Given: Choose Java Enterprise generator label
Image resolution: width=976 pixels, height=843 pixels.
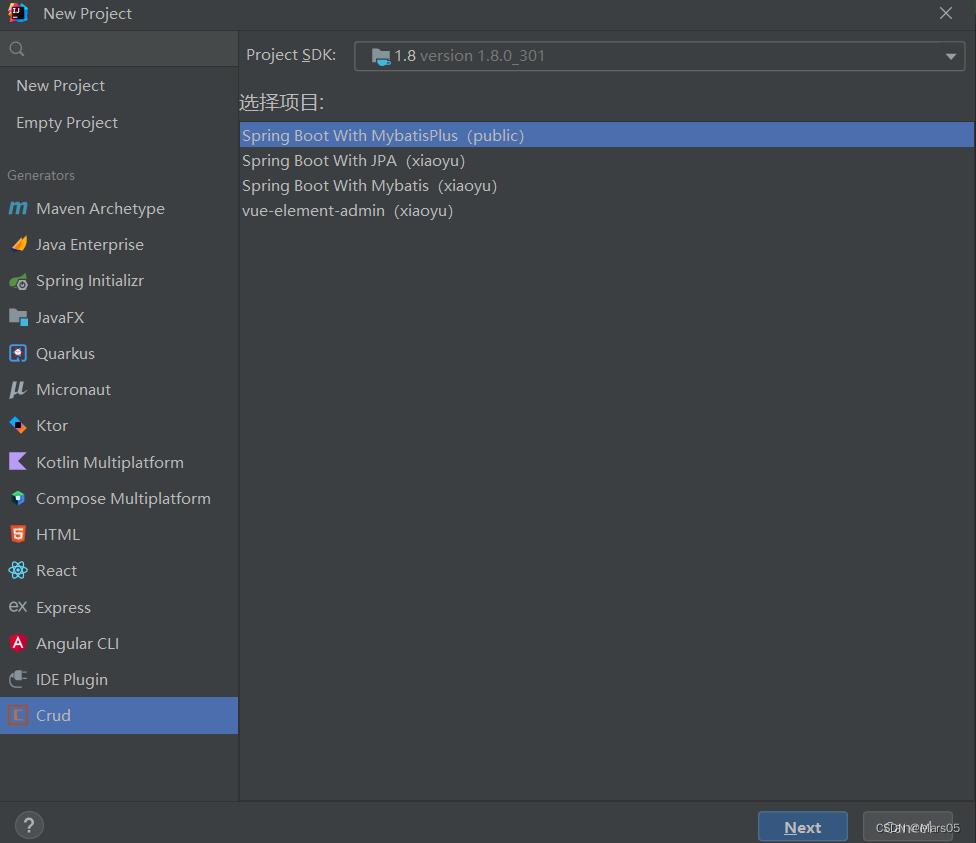Looking at the screenshot, I should pyautogui.click(x=90, y=245).
